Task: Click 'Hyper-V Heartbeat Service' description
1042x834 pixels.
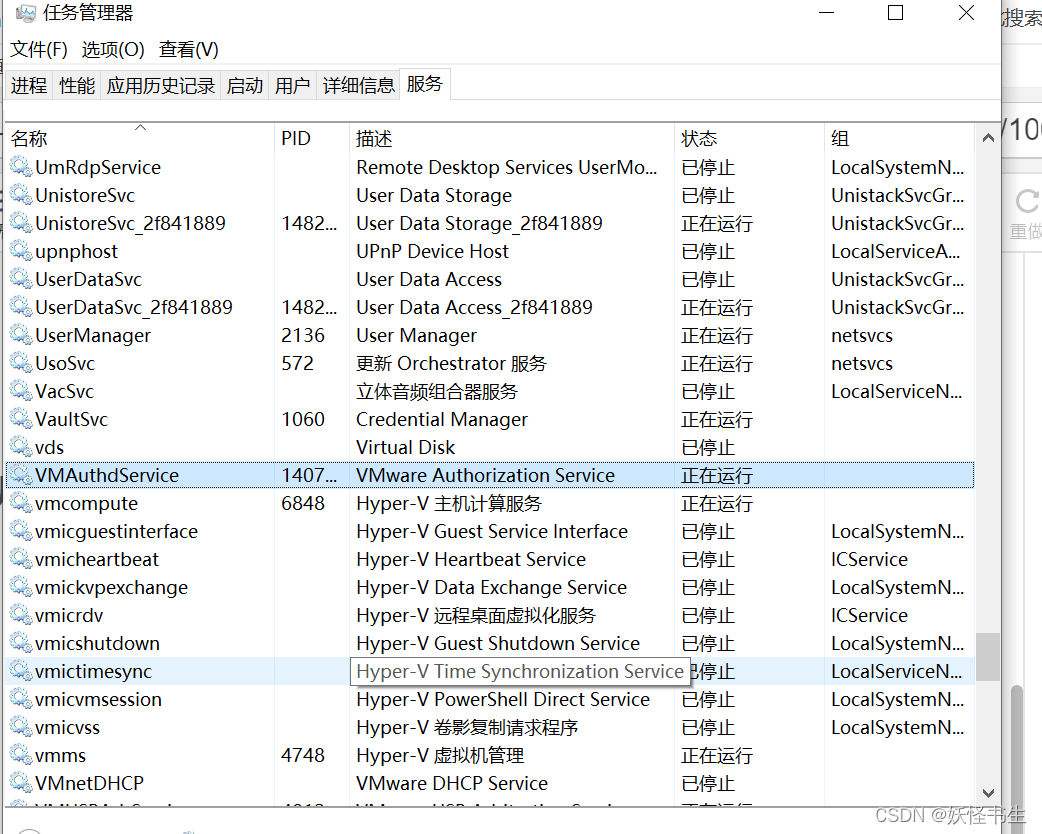Action: [471, 560]
